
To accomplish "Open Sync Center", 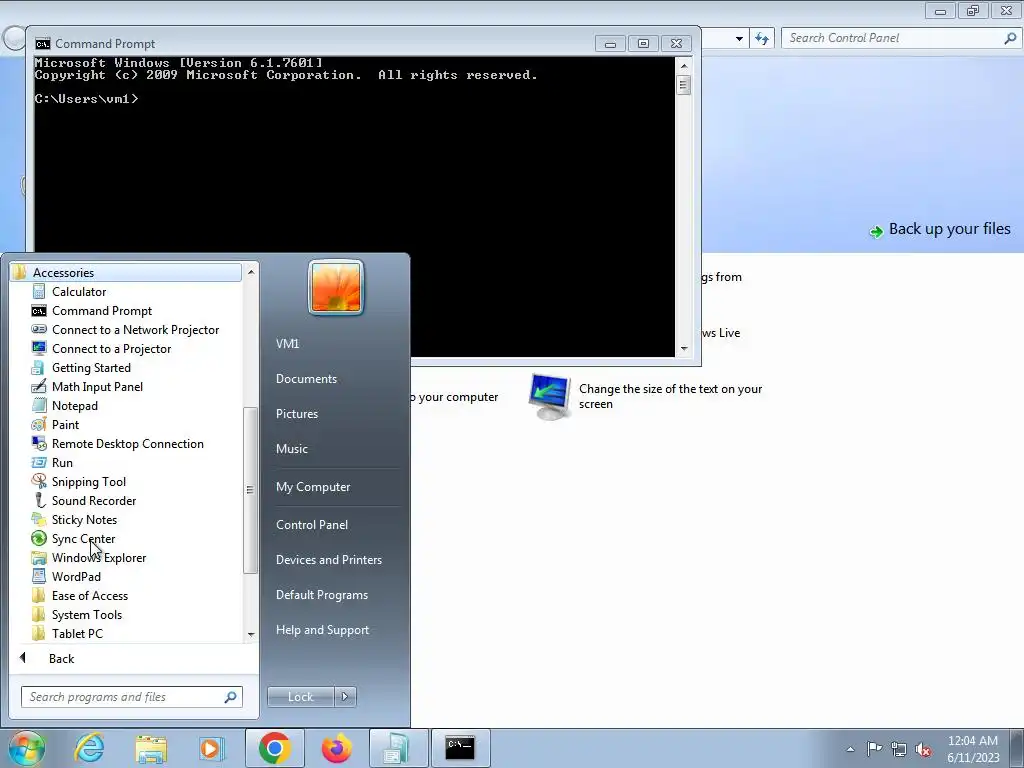I will [83, 538].
